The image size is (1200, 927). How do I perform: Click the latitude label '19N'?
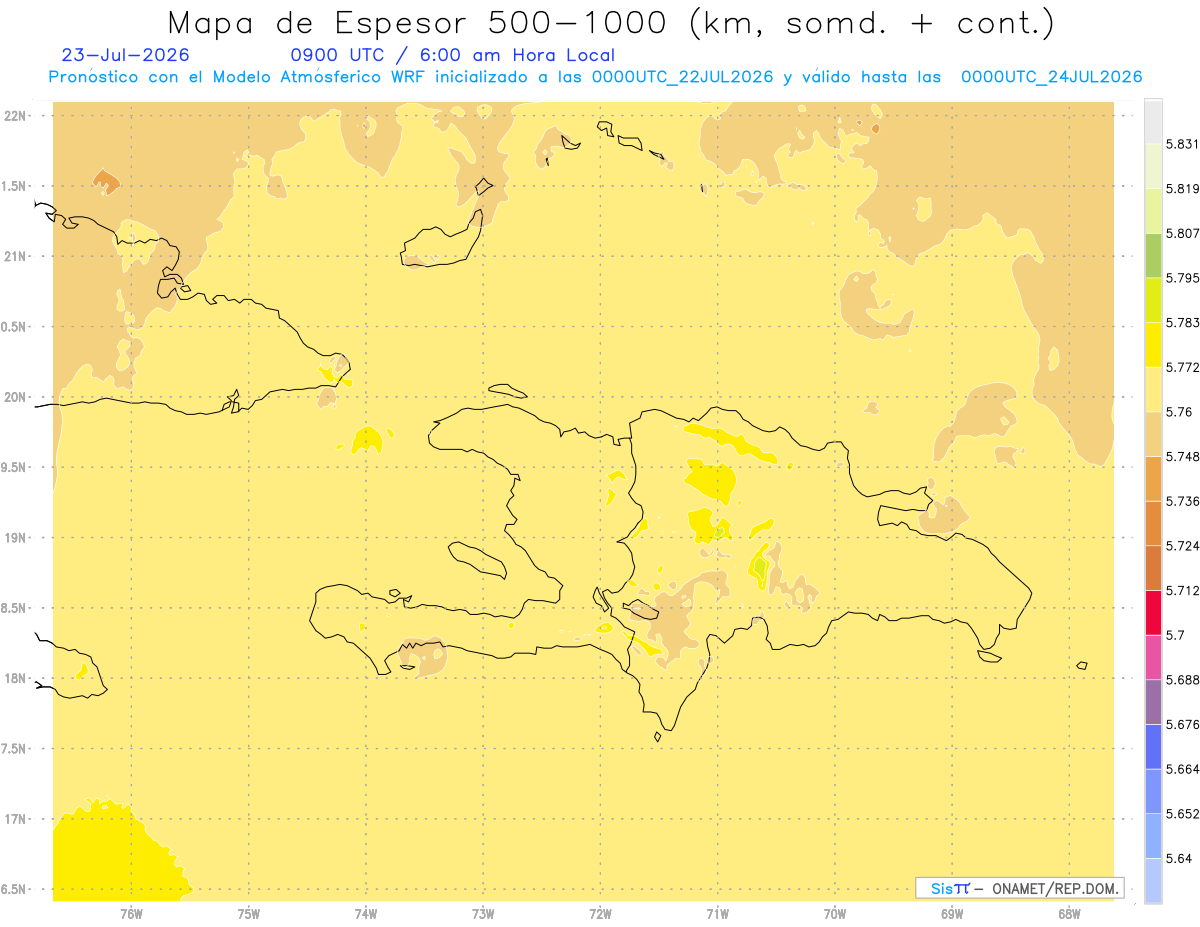14,538
